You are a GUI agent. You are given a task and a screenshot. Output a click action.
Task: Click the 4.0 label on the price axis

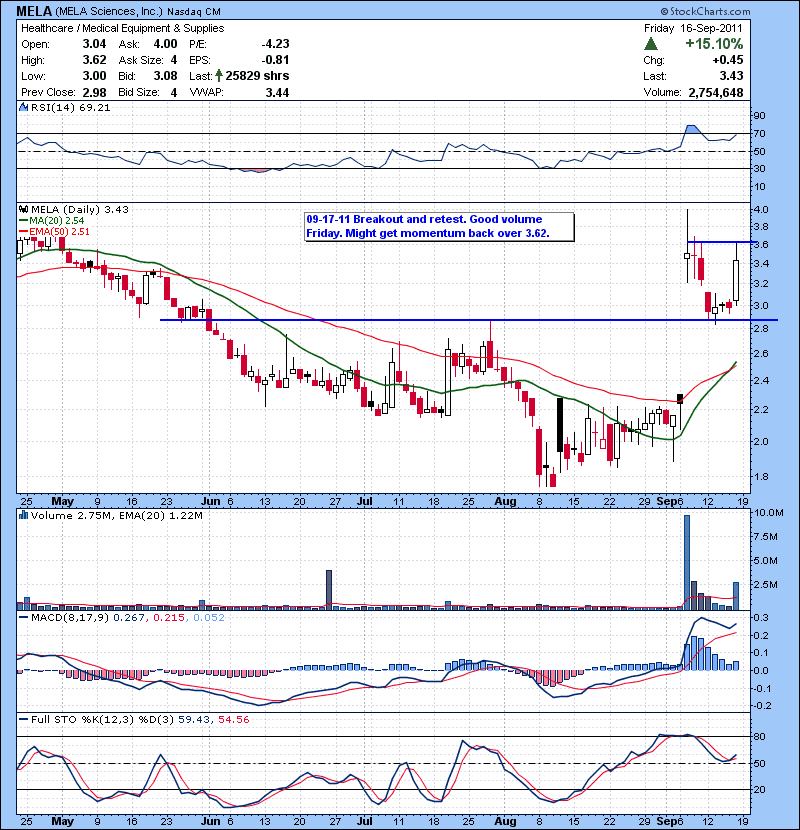point(760,209)
